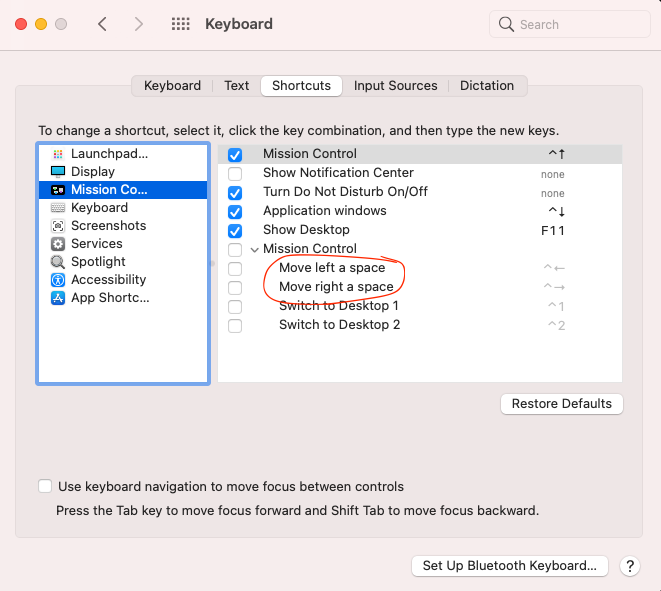The width and height of the screenshot is (661, 591).
Task: Select the App Shortcuts icon category
Action: click(x=58, y=298)
